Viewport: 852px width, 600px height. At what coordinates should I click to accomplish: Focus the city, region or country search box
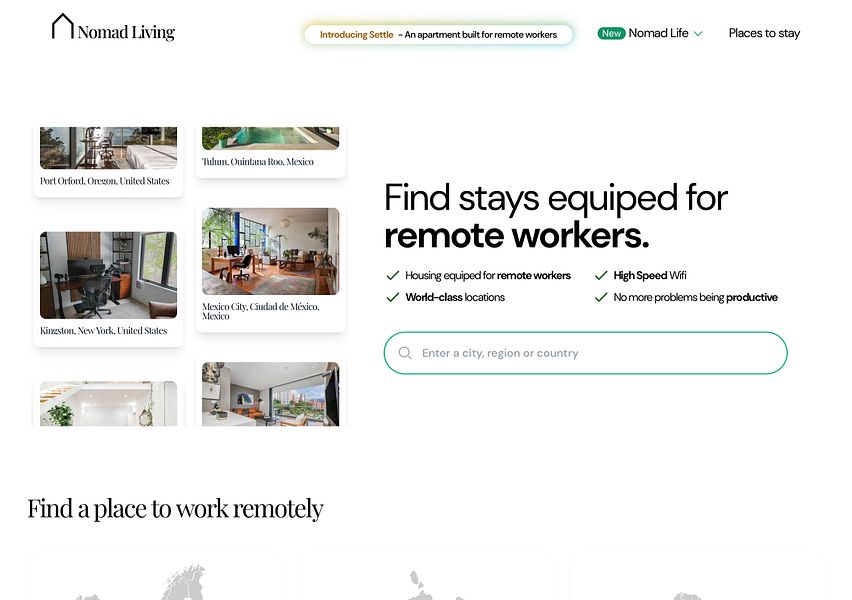pyautogui.click(x=585, y=353)
